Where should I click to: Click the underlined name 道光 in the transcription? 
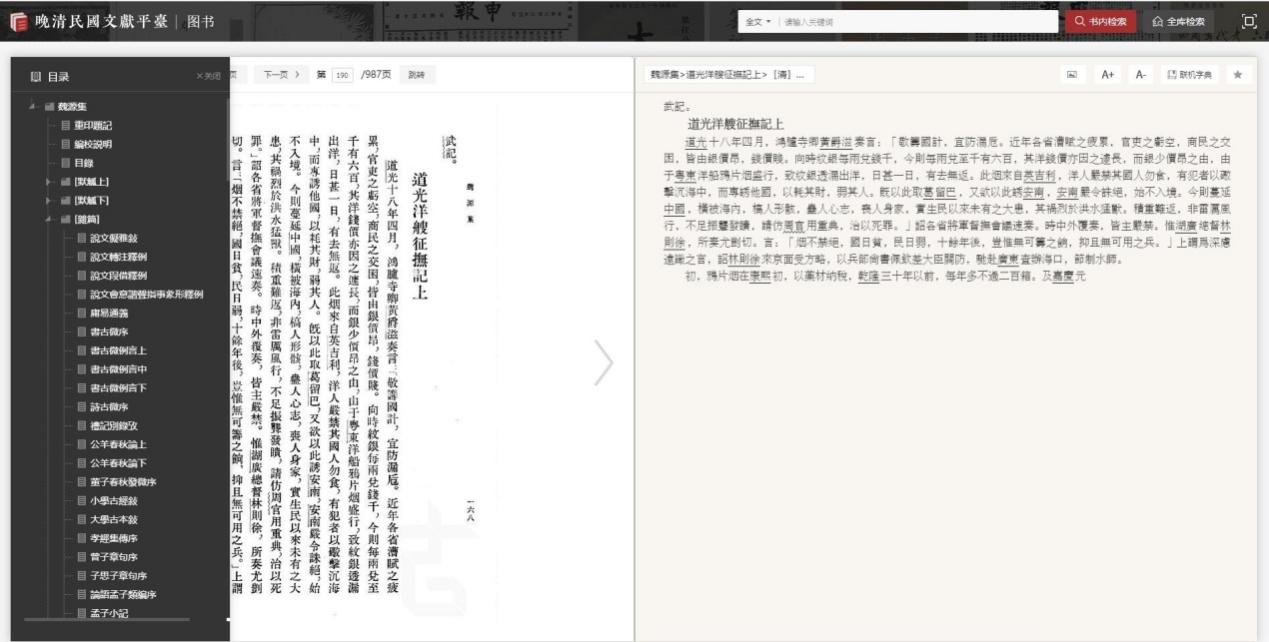[695, 142]
